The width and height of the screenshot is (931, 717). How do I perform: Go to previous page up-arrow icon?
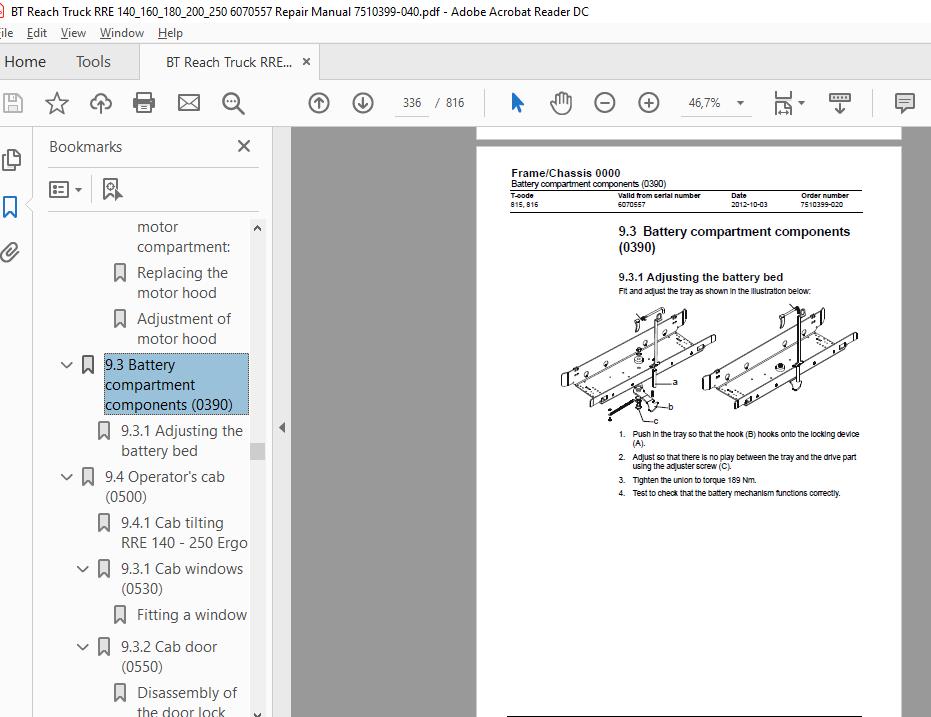[x=319, y=103]
